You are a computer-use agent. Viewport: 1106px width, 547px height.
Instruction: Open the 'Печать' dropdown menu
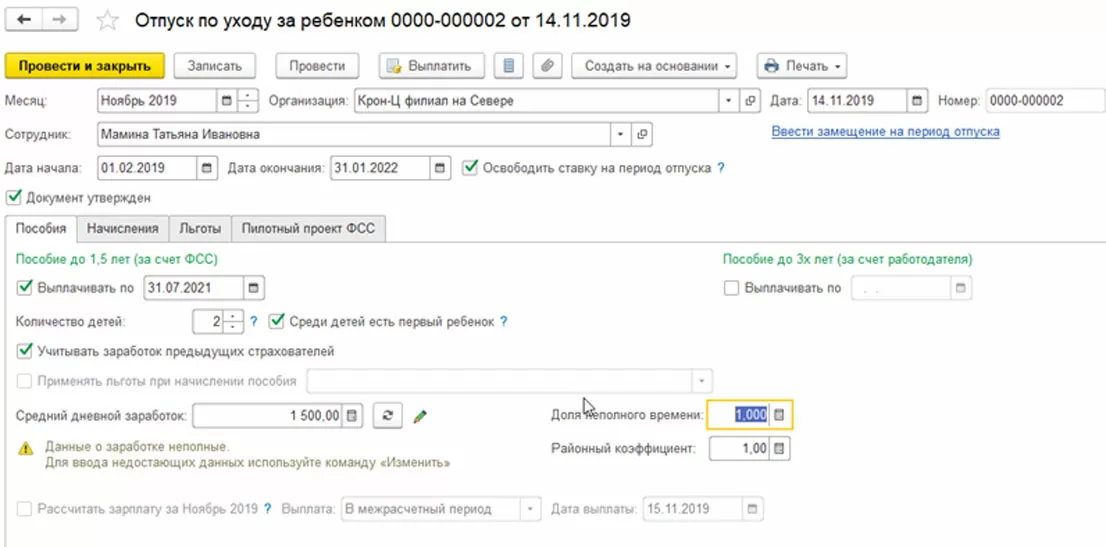point(802,66)
